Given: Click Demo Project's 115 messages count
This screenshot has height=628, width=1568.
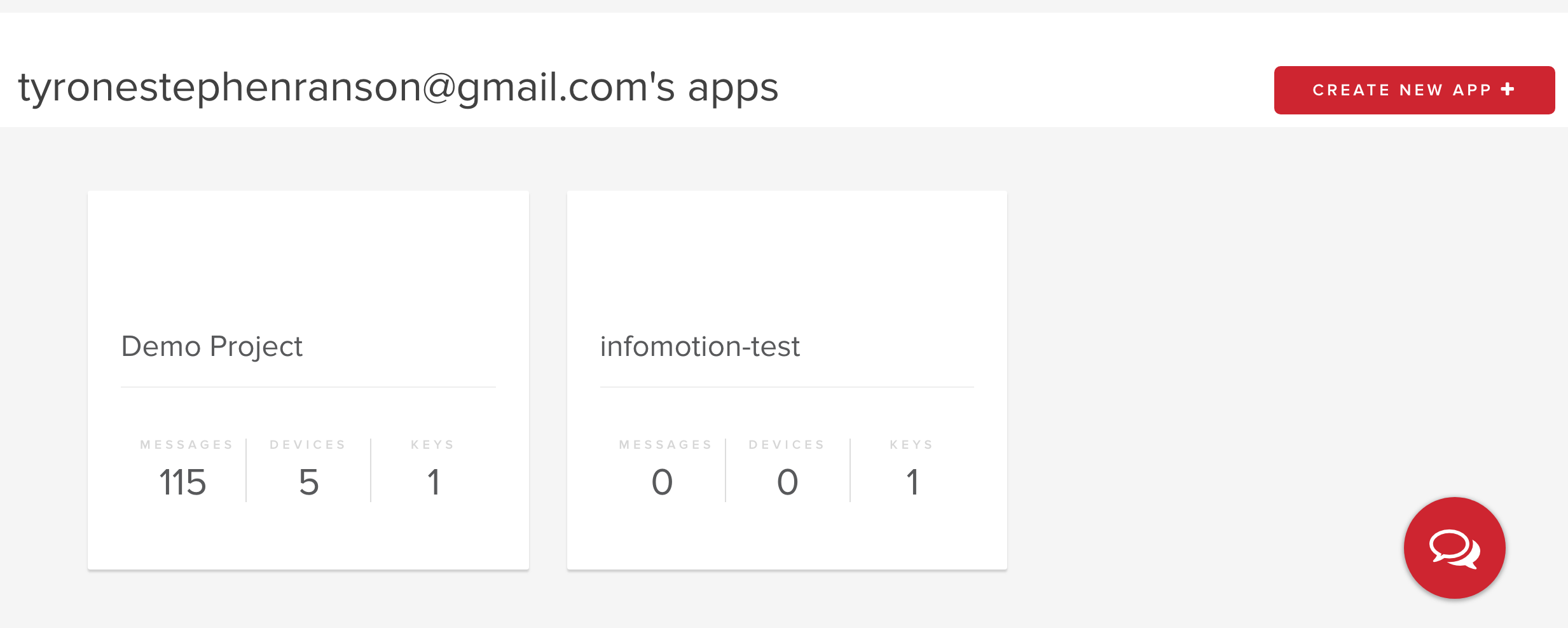Looking at the screenshot, I should point(182,482).
